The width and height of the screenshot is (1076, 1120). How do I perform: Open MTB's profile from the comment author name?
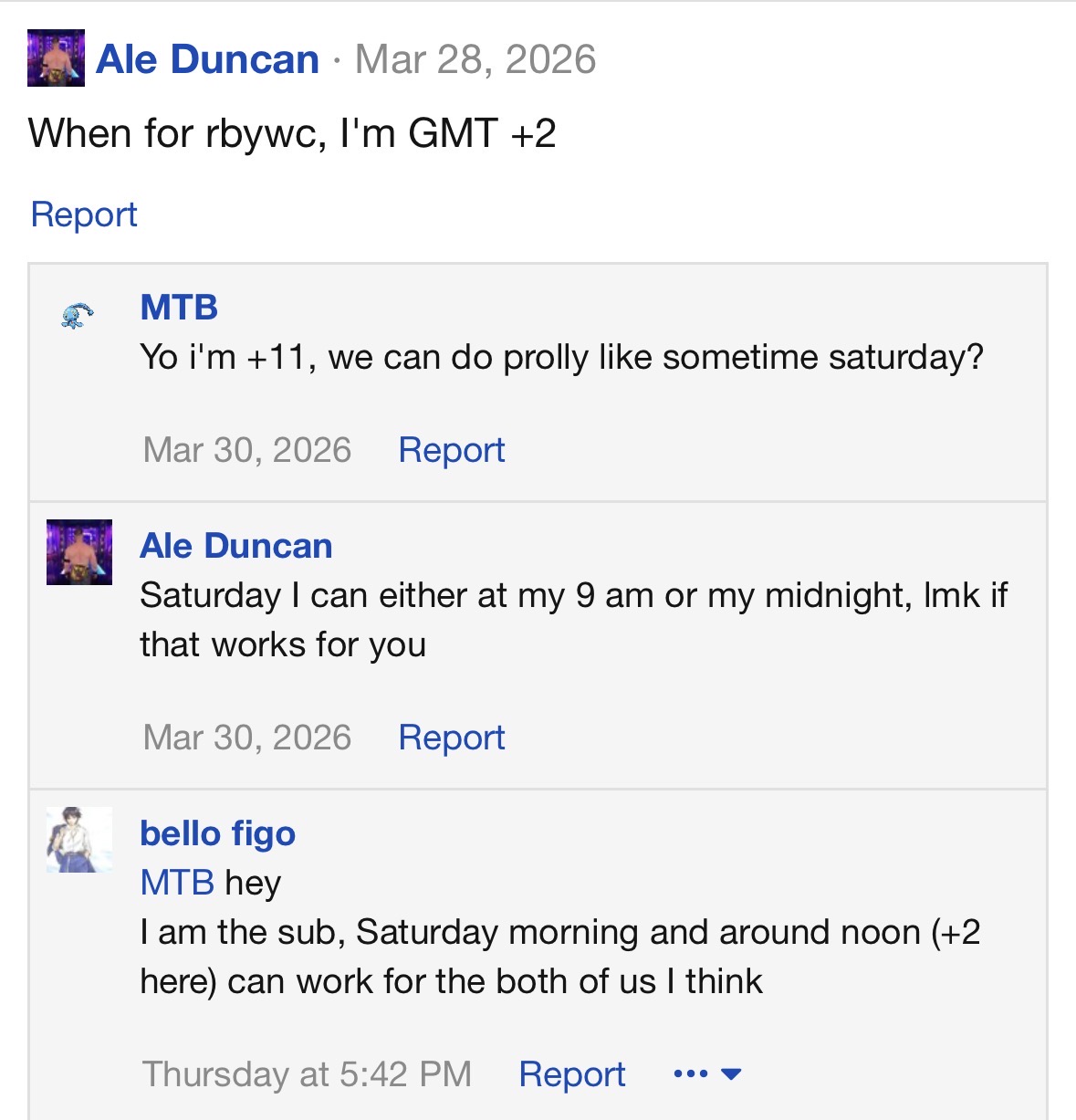(x=179, y=308)
